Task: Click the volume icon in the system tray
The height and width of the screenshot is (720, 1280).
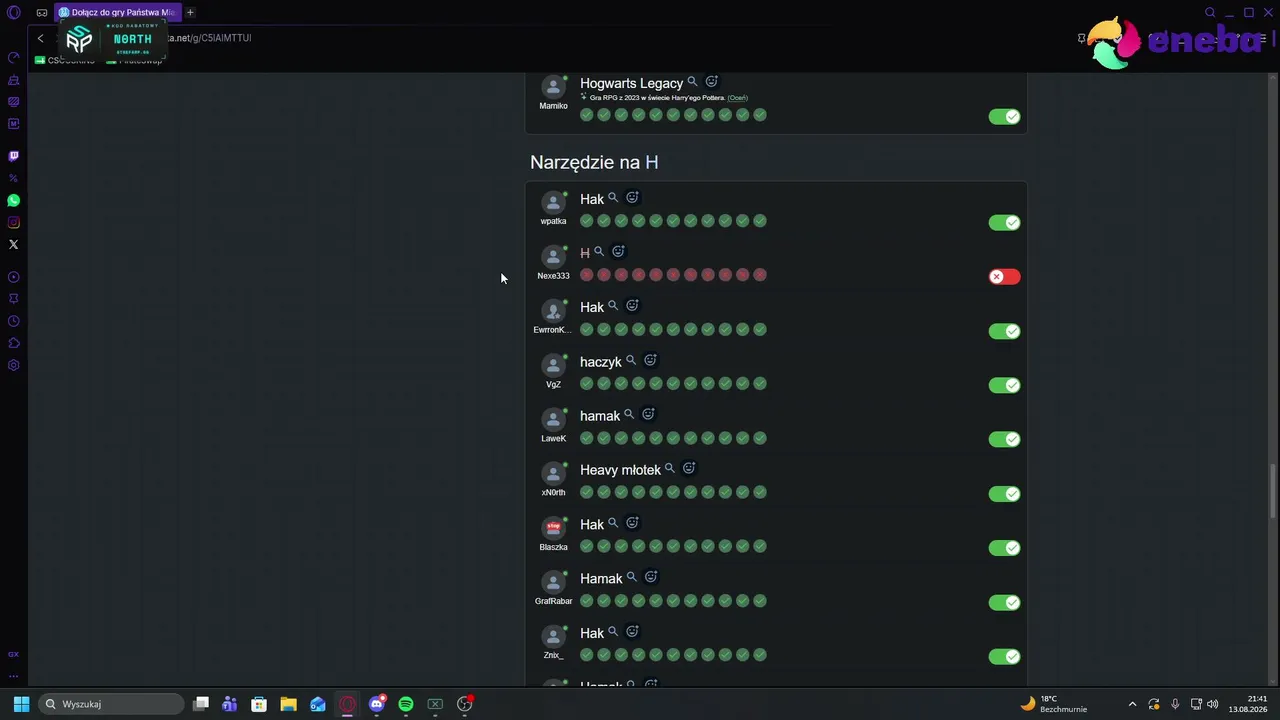Action: (1213, 704)
